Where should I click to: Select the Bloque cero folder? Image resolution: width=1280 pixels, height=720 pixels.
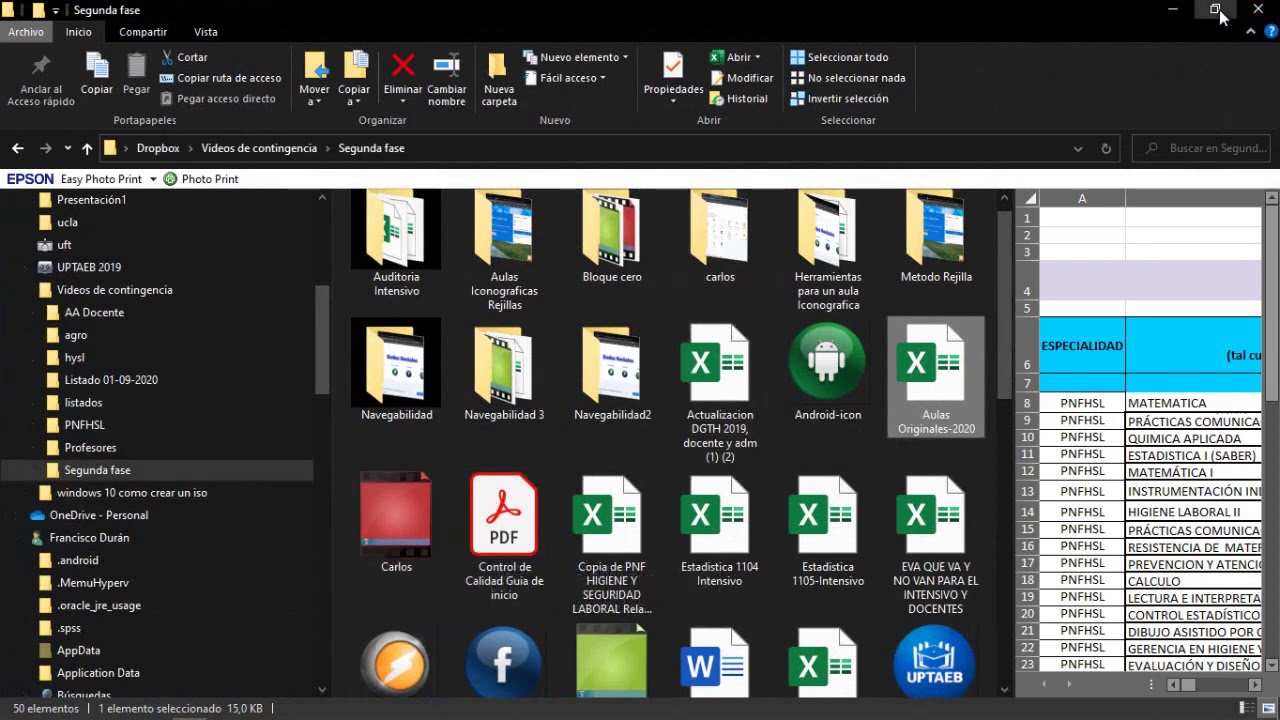pyautogui.click(x=612, y=237)
